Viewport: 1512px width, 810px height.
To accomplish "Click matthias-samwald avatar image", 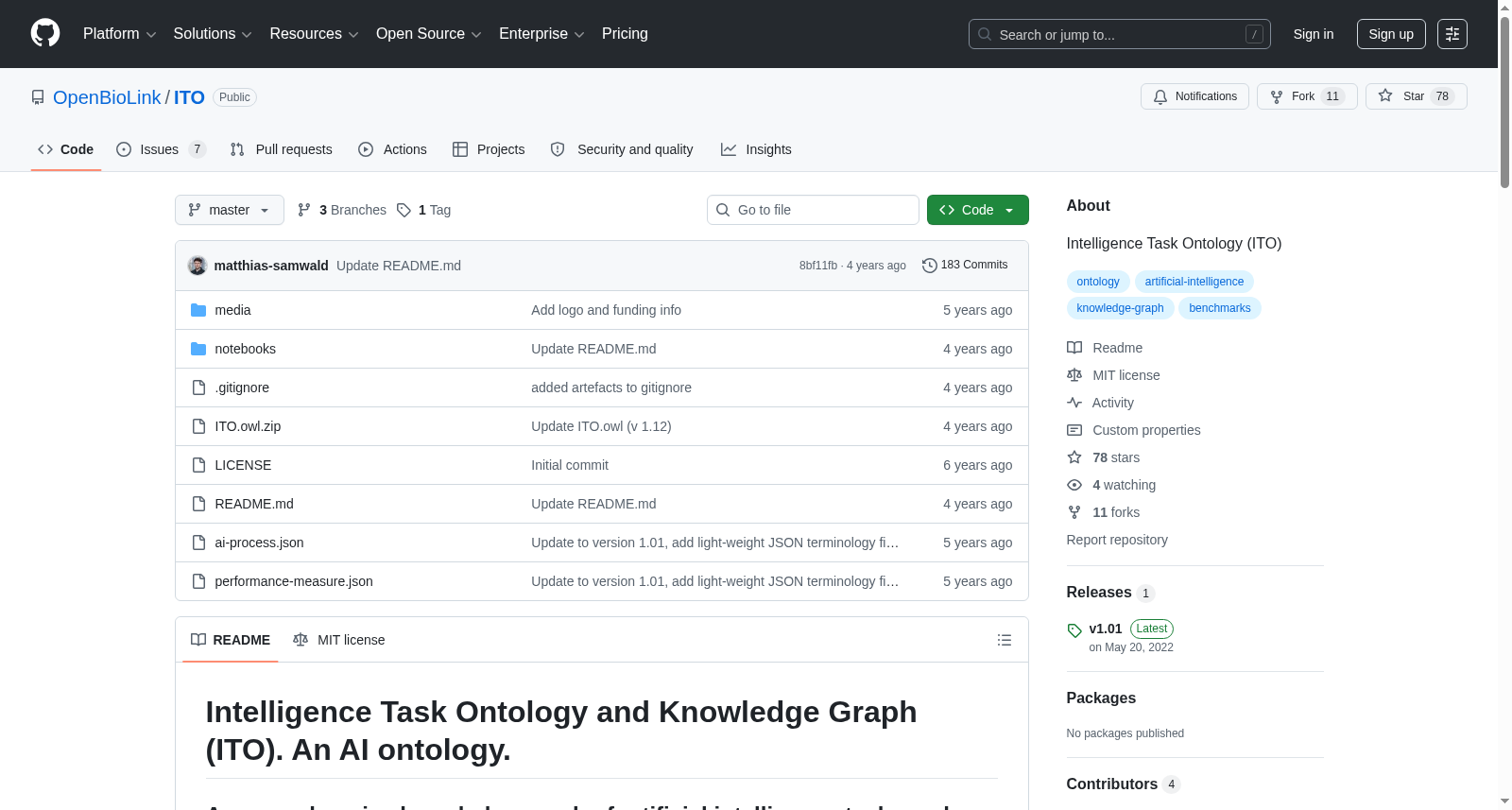I will pos(198,266).
